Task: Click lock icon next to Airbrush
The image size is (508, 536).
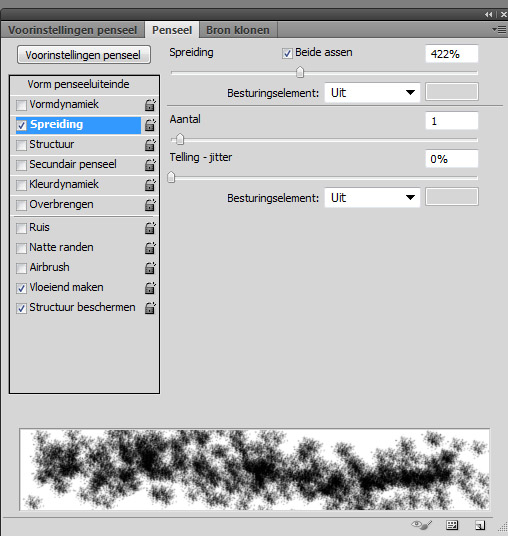Action: (x=150, y=268)
